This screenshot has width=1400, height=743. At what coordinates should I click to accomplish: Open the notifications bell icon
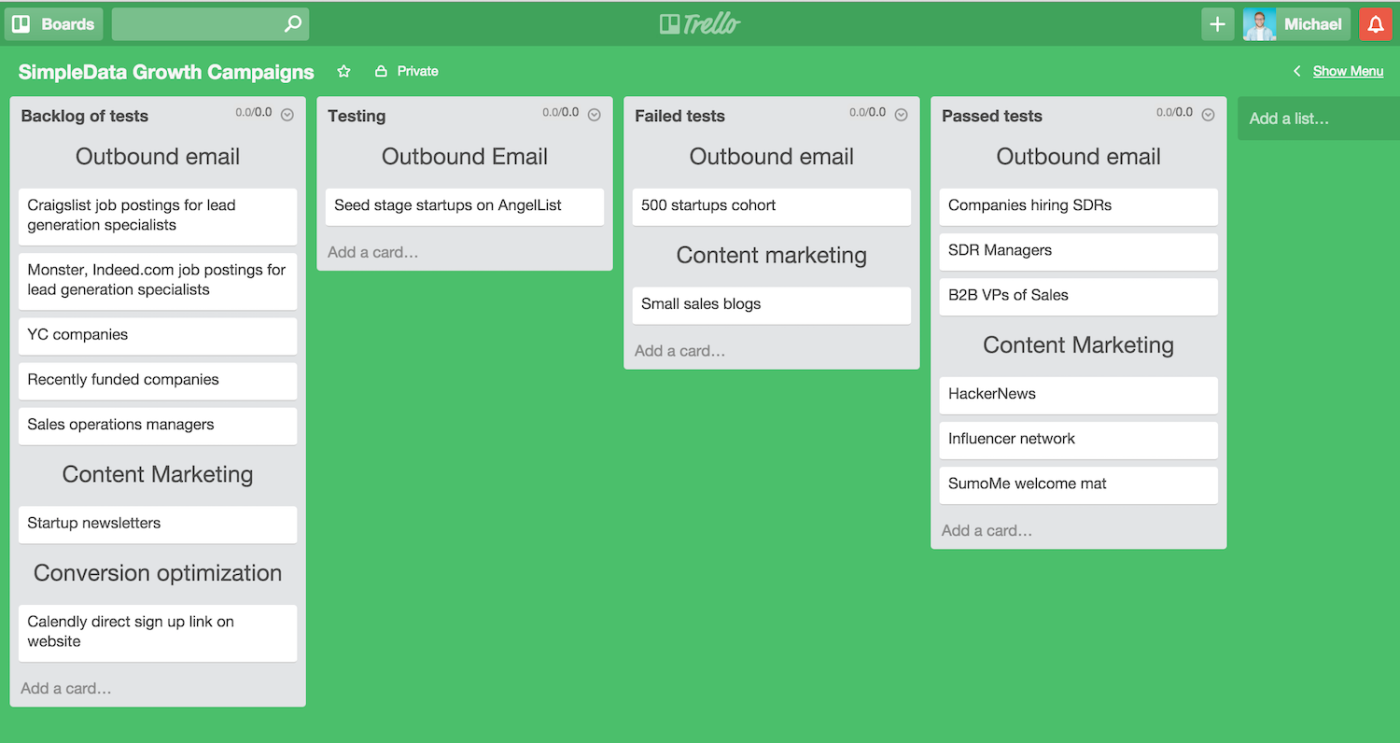[1376, 24]
